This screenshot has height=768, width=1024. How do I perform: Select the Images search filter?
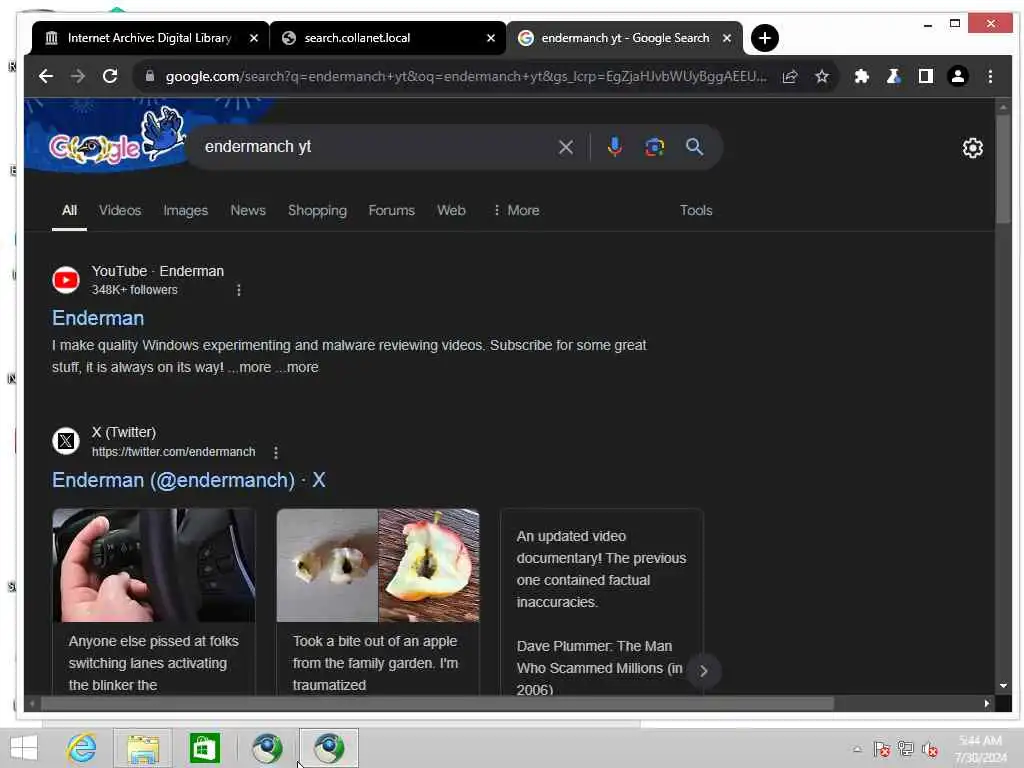point(185,210)
